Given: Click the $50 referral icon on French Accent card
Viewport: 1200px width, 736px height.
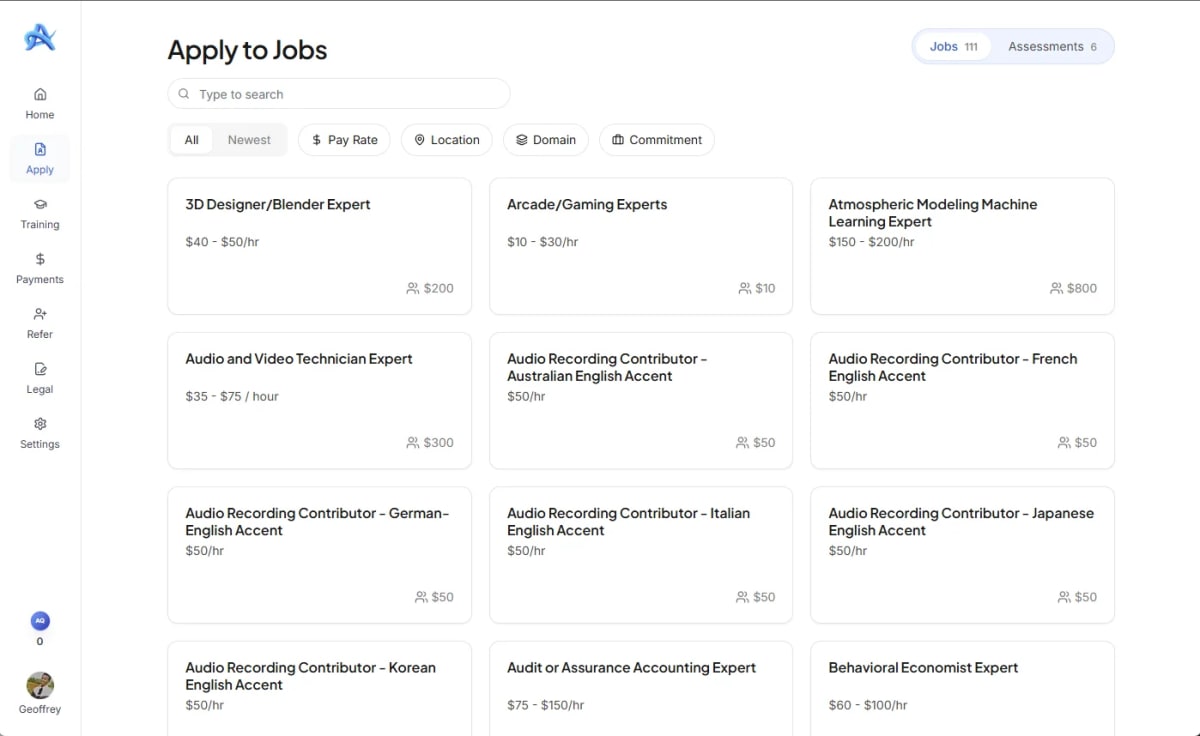Looking at the screenshot, I should 1064,442.
